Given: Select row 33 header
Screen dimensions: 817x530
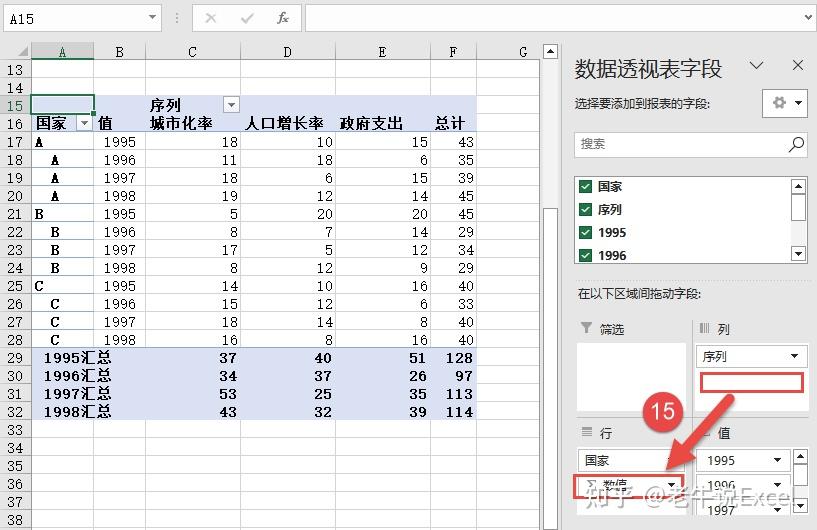Looking at the screenshot, I should [x=15, y=429].
